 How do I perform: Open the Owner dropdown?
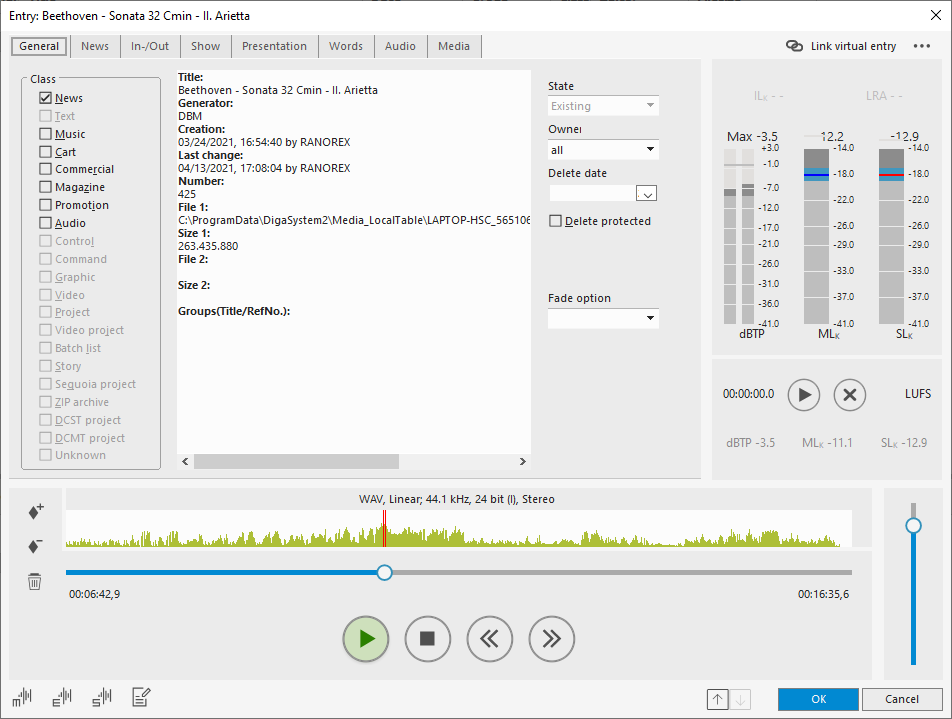[603, 150]
